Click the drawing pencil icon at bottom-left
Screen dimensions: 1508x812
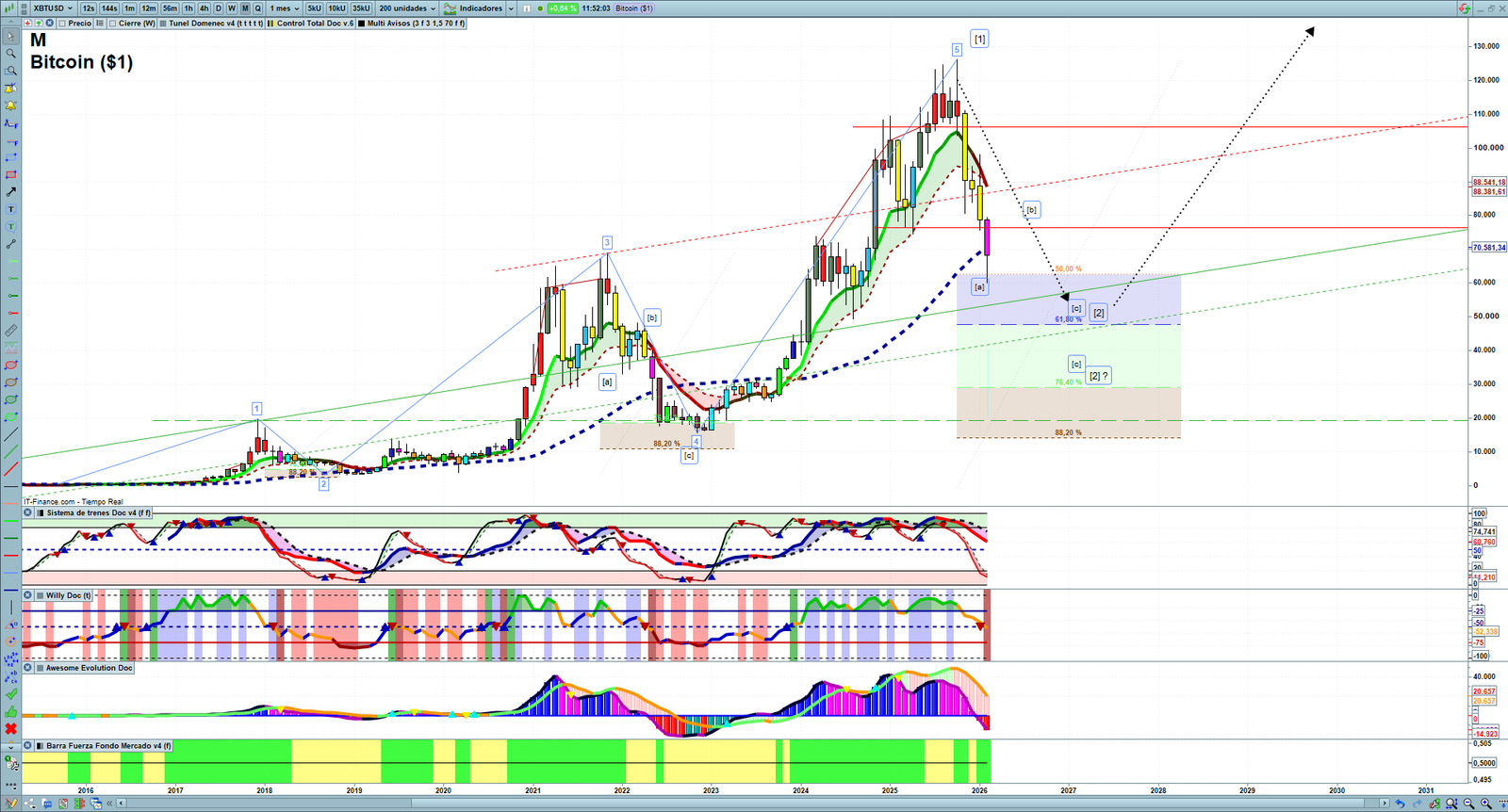coord(10,804)
